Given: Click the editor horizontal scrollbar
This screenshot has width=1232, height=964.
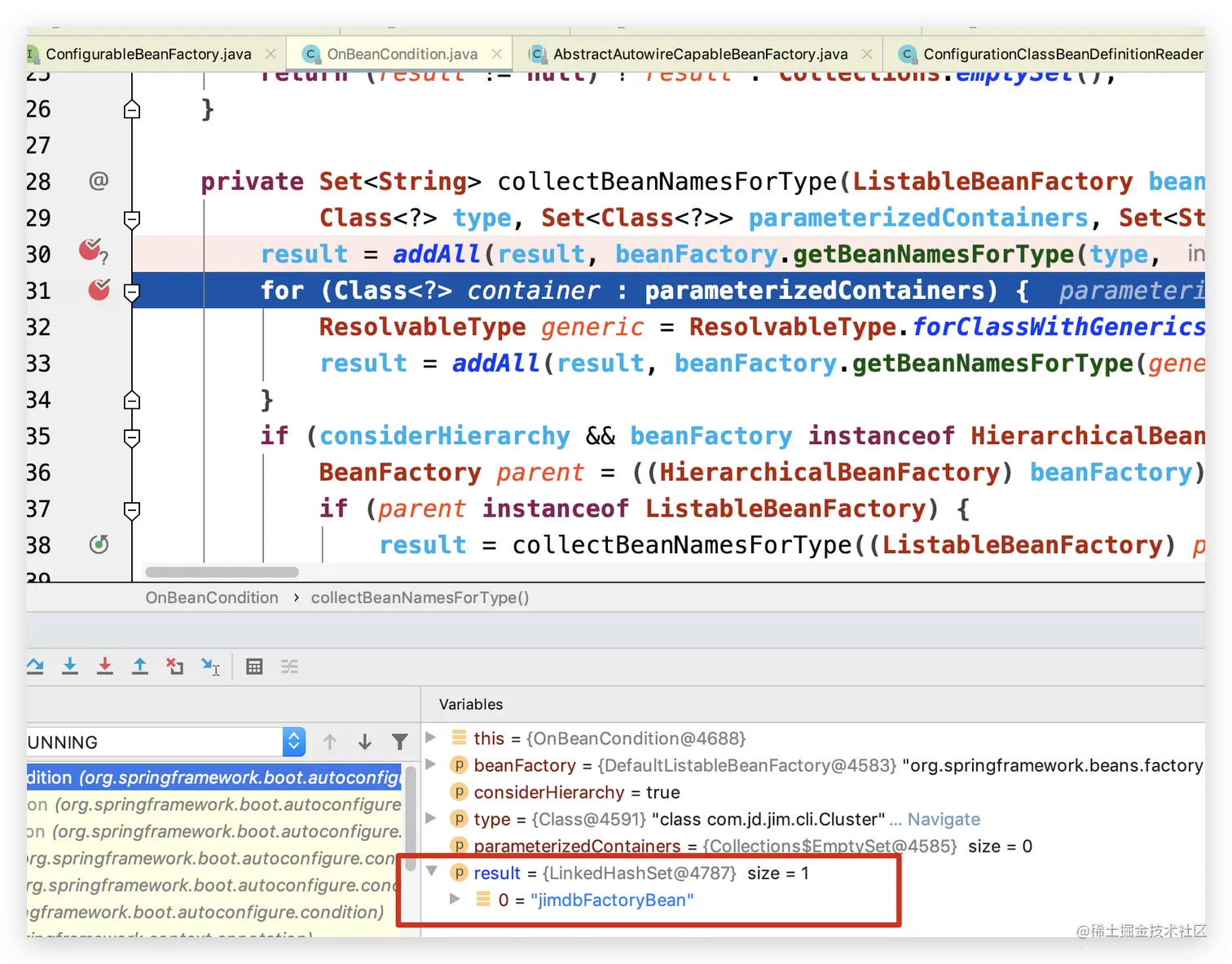Looking at the screenshot, I should pyautogui.click(x=222, y=571).
